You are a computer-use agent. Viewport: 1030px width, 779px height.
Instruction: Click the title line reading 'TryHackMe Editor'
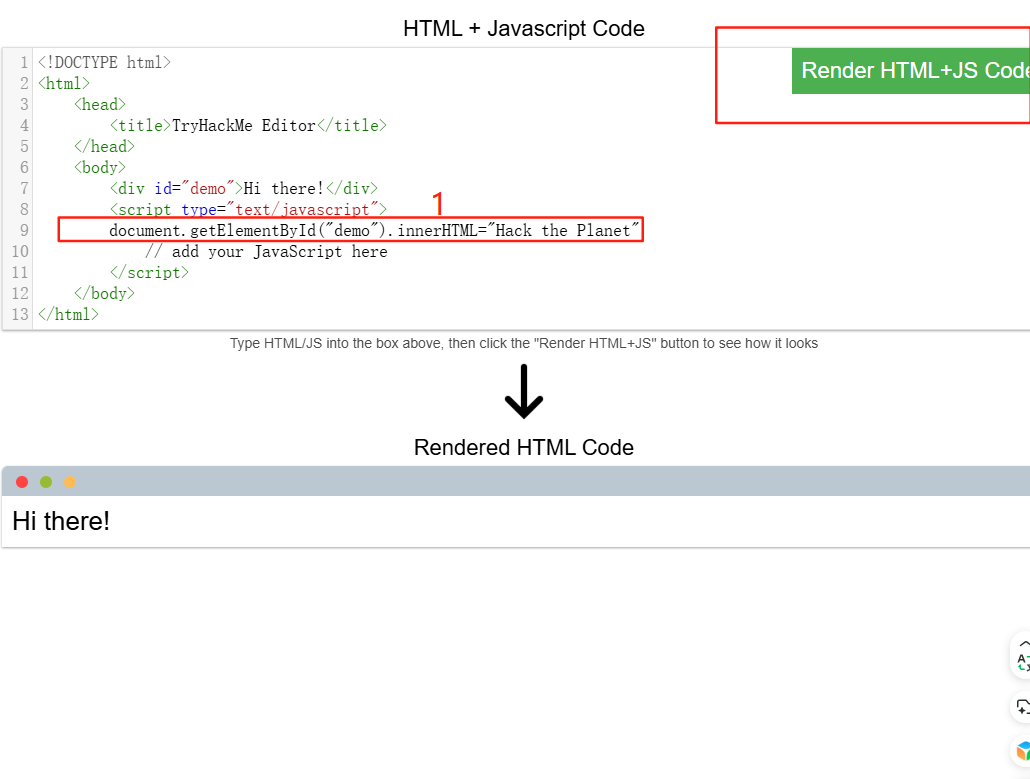click(248, 125)
